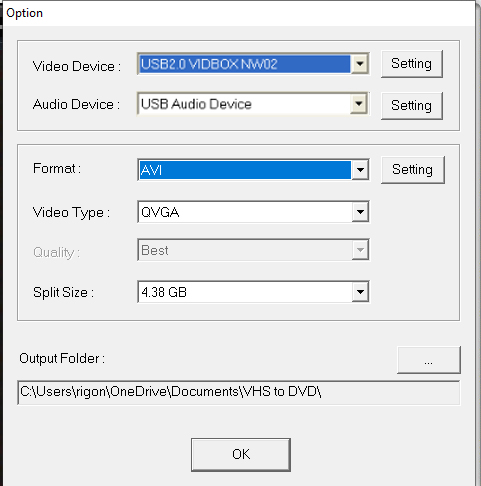Open the Format dropdown arrow
The image size is (481, 486).
(360, 170)
